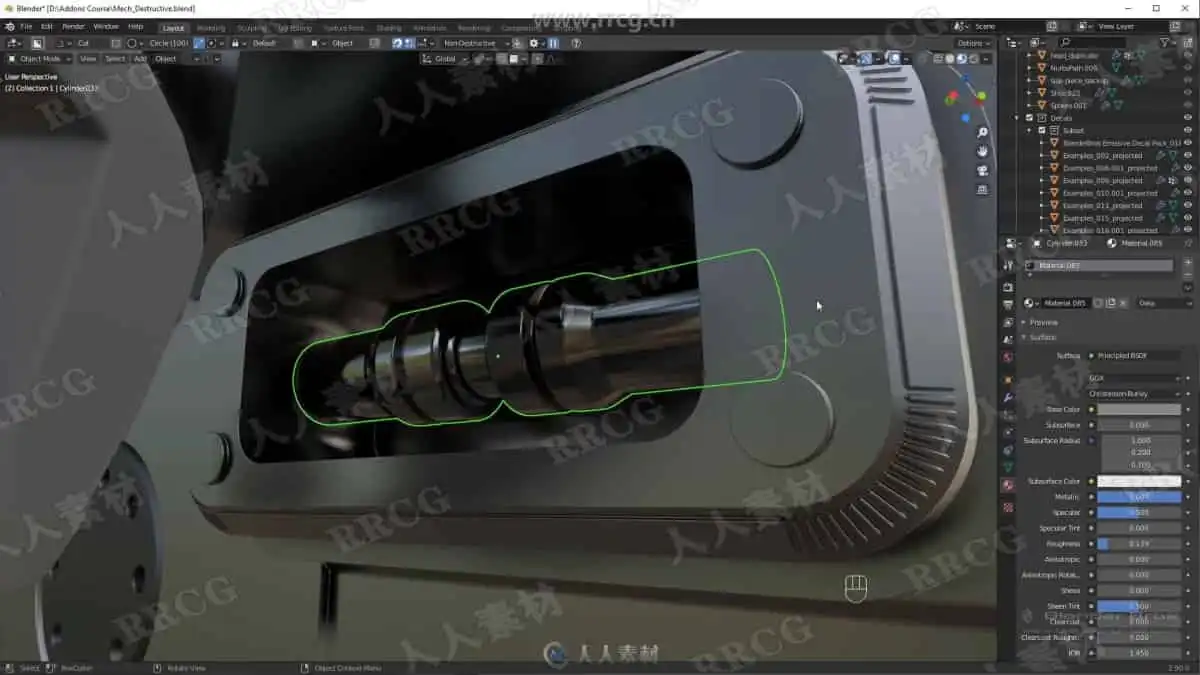Open the Non-Destructive mode dropdown
1200x675 pixels.
[x=475, y=43]
